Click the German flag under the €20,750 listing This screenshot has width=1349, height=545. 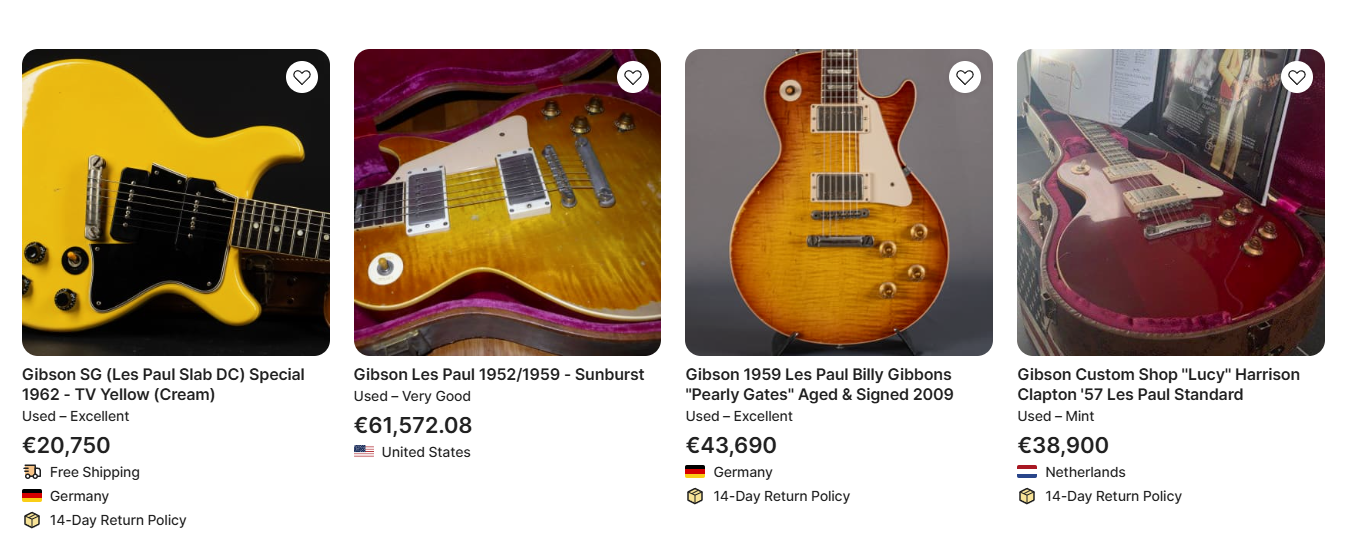(32, 496)
